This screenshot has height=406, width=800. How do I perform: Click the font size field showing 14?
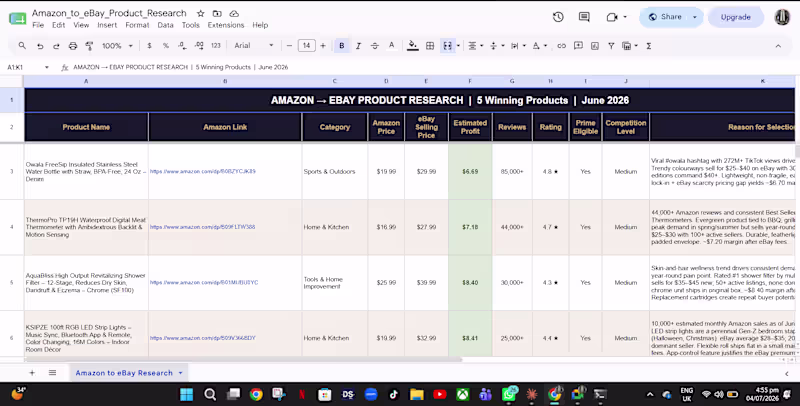tap(306, 46)
